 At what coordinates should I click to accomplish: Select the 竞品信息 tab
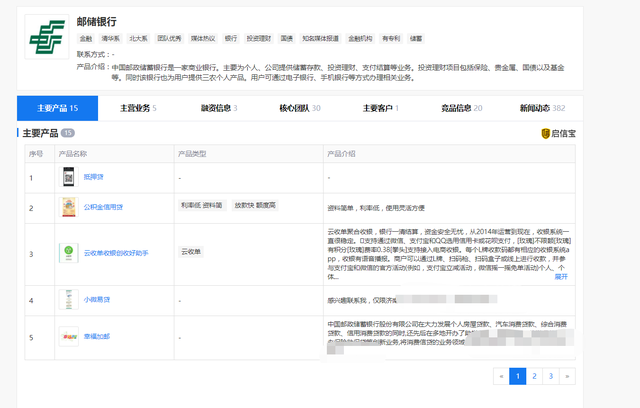pos(461,108)
